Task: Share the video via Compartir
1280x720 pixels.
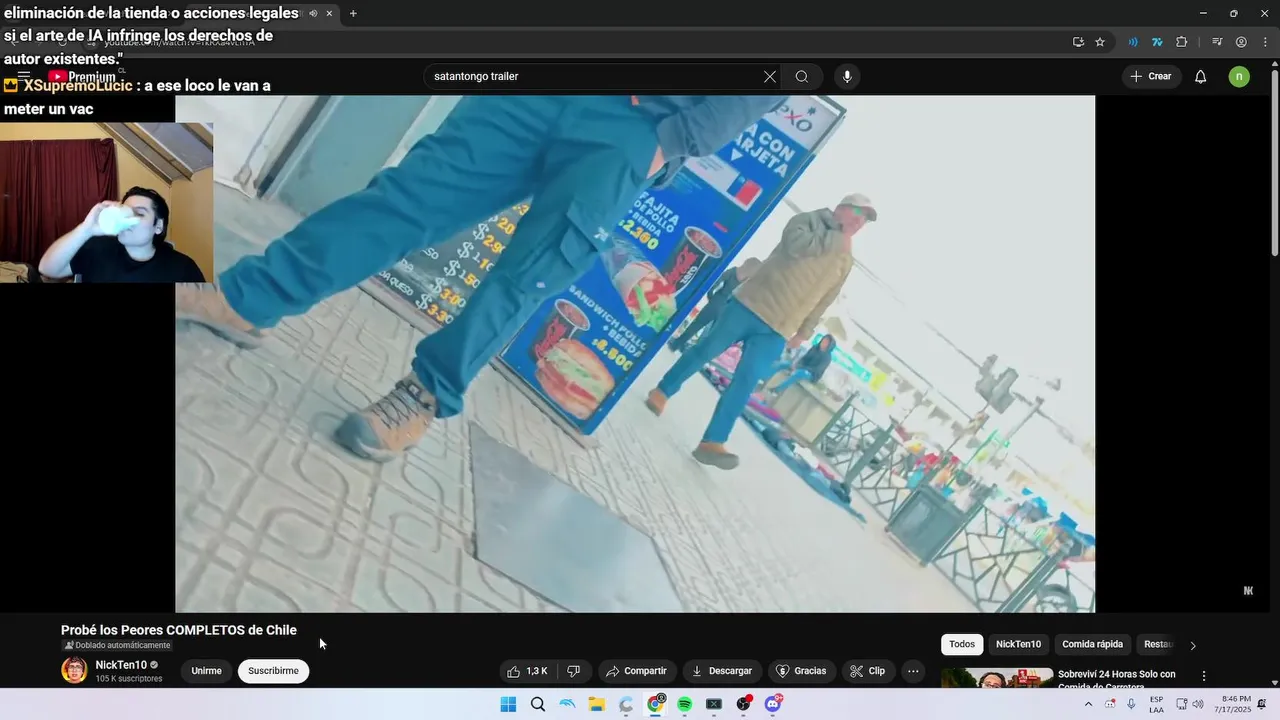Action: tap(637, 671)
